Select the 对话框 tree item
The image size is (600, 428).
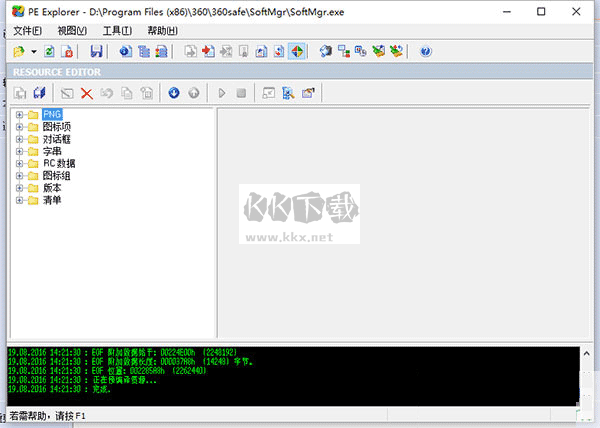point(57,139)
